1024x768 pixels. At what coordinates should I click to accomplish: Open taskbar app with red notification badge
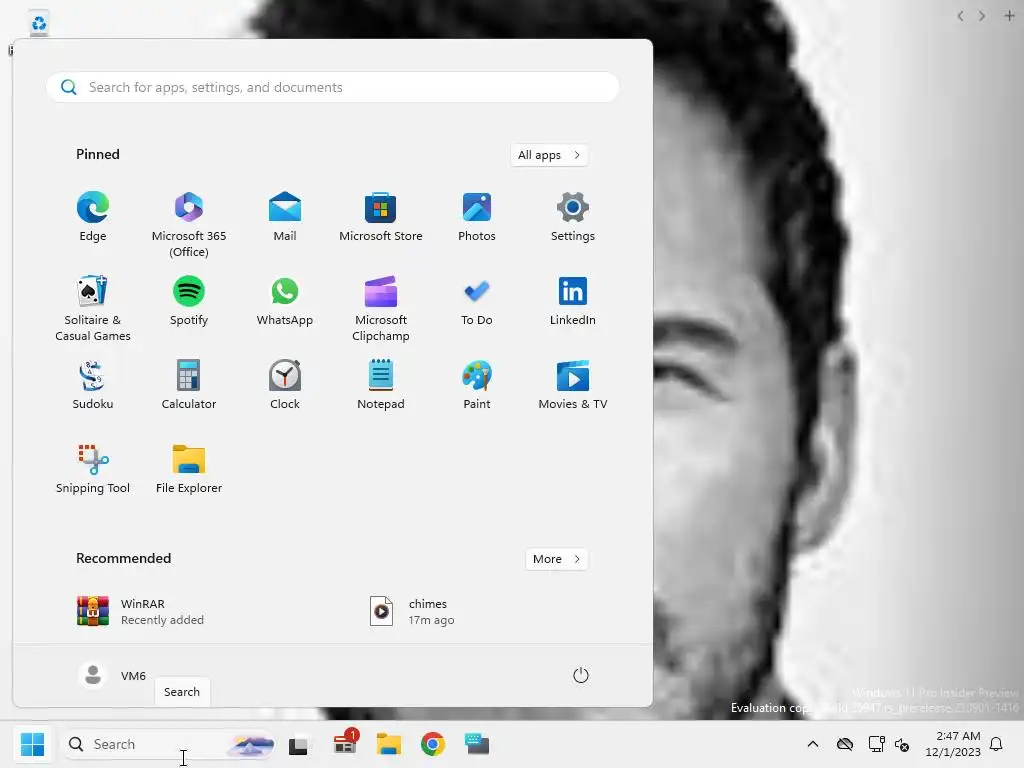345,744
